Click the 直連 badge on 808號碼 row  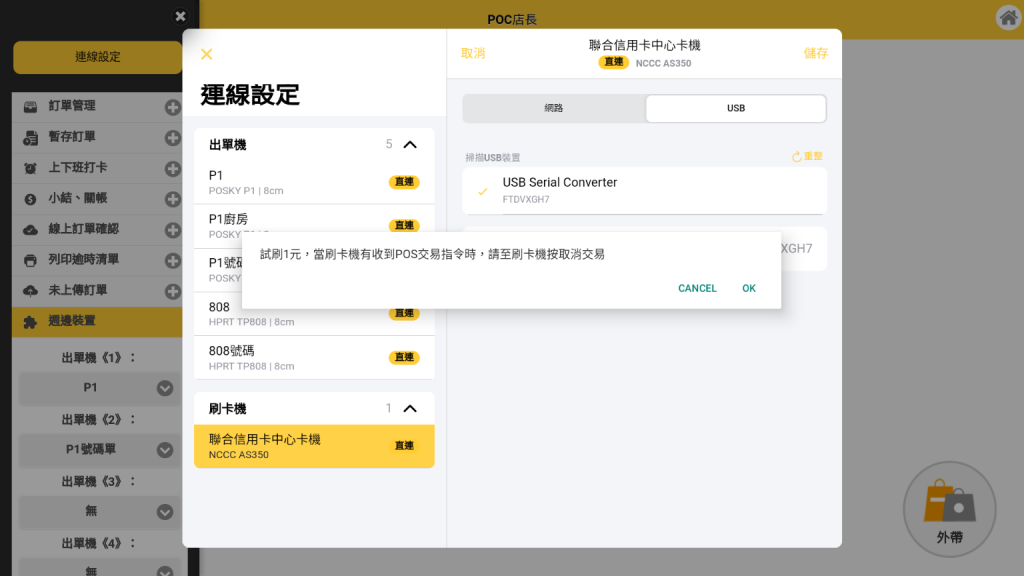[x=404, y=357]
